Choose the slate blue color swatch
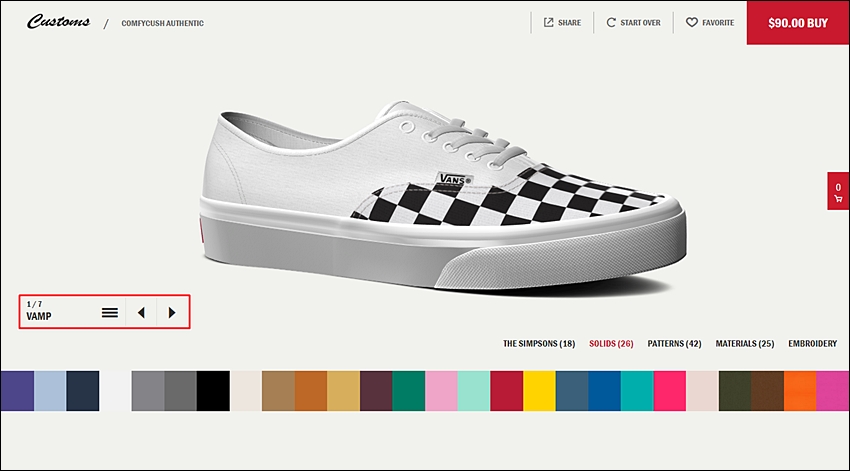The width and height of the screenshot is (850, 471). coord(572,391)
